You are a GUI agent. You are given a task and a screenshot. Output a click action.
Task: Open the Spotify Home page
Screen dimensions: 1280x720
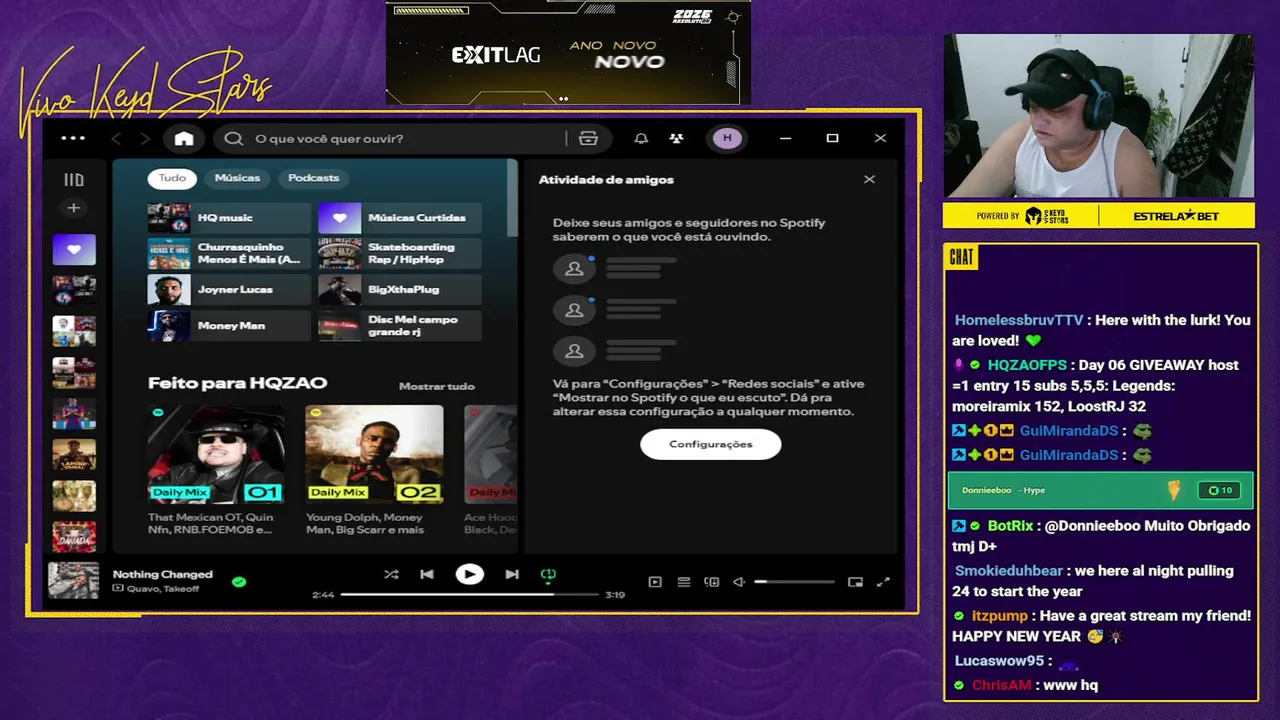[x=184, y=138]
